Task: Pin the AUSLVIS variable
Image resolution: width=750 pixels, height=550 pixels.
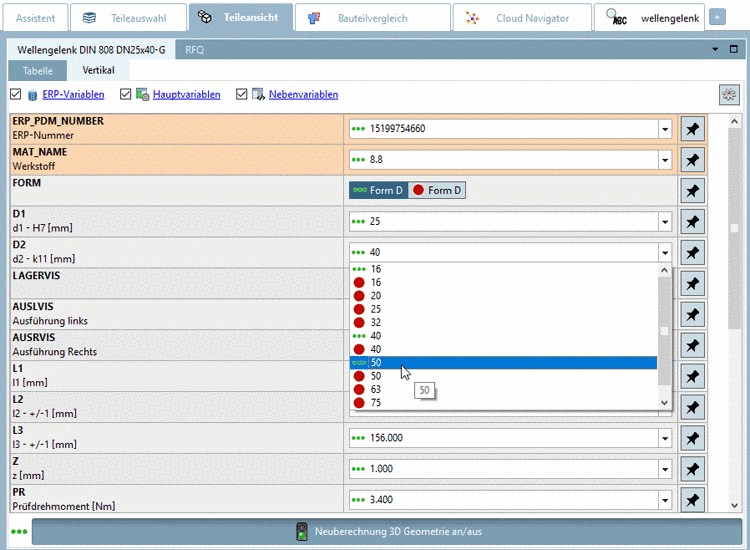Action: pos(692,314)
